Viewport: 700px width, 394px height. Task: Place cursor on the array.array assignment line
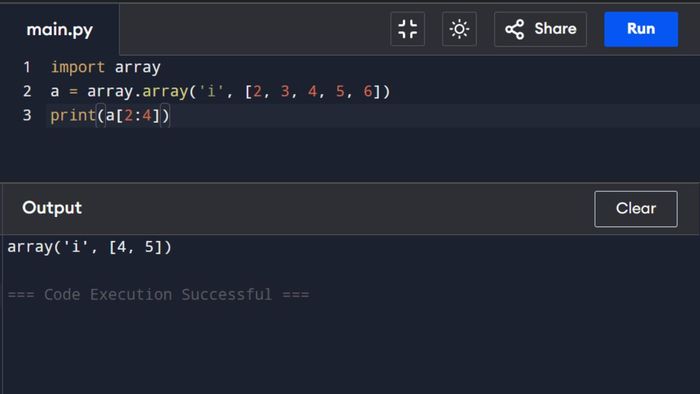[220, 91]
